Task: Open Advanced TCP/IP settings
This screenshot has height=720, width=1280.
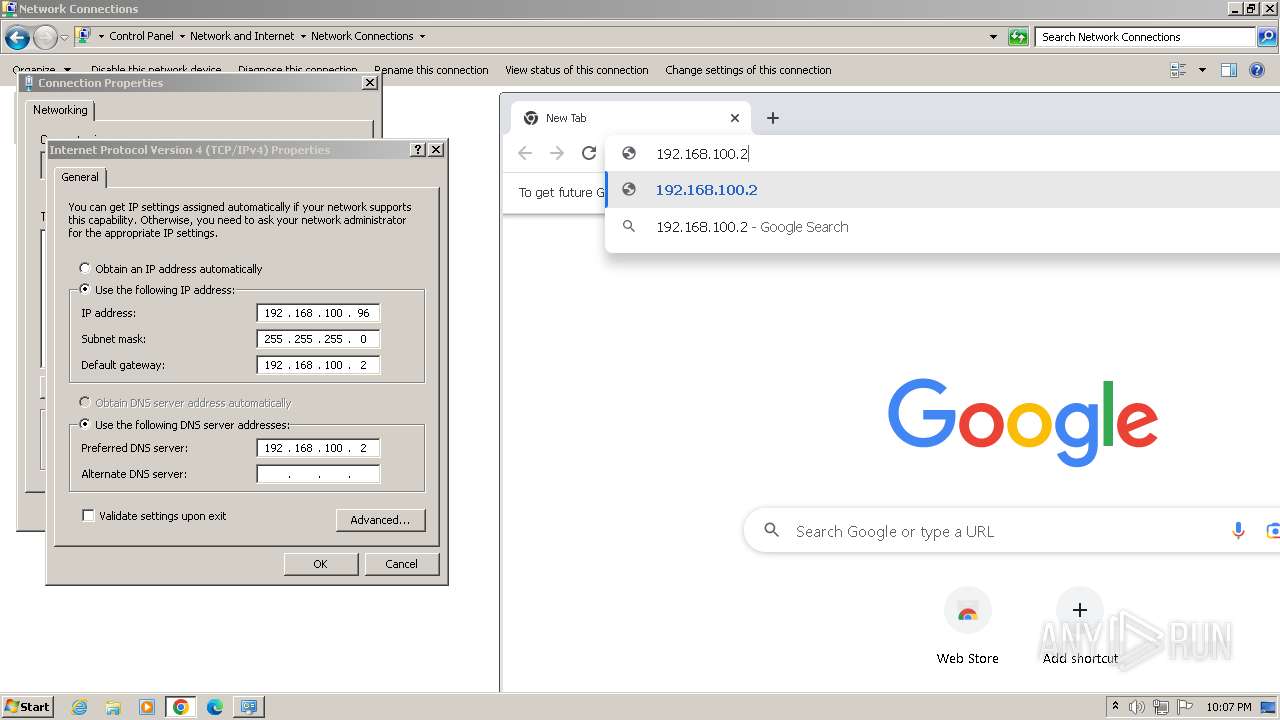Action: pos(380,520)
